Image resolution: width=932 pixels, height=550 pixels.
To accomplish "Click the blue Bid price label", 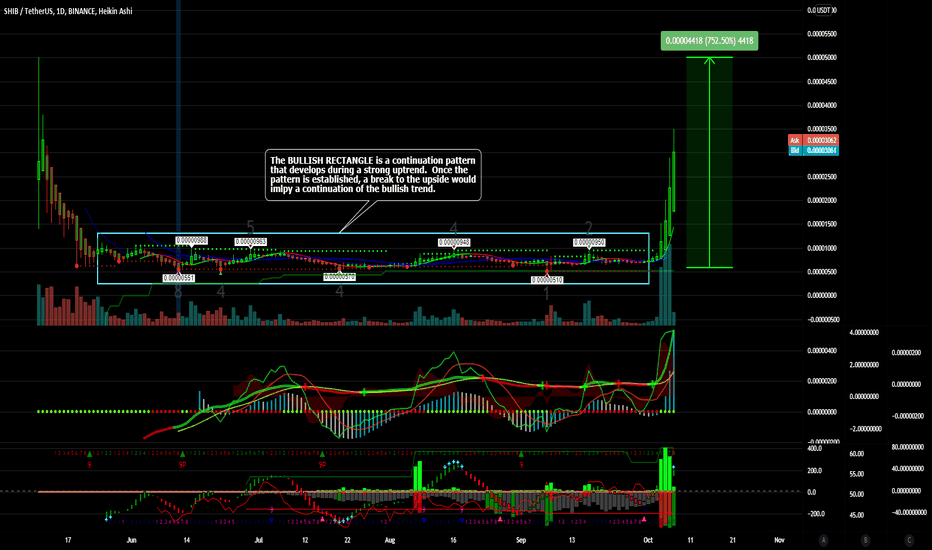I will [x=813, y=150].
